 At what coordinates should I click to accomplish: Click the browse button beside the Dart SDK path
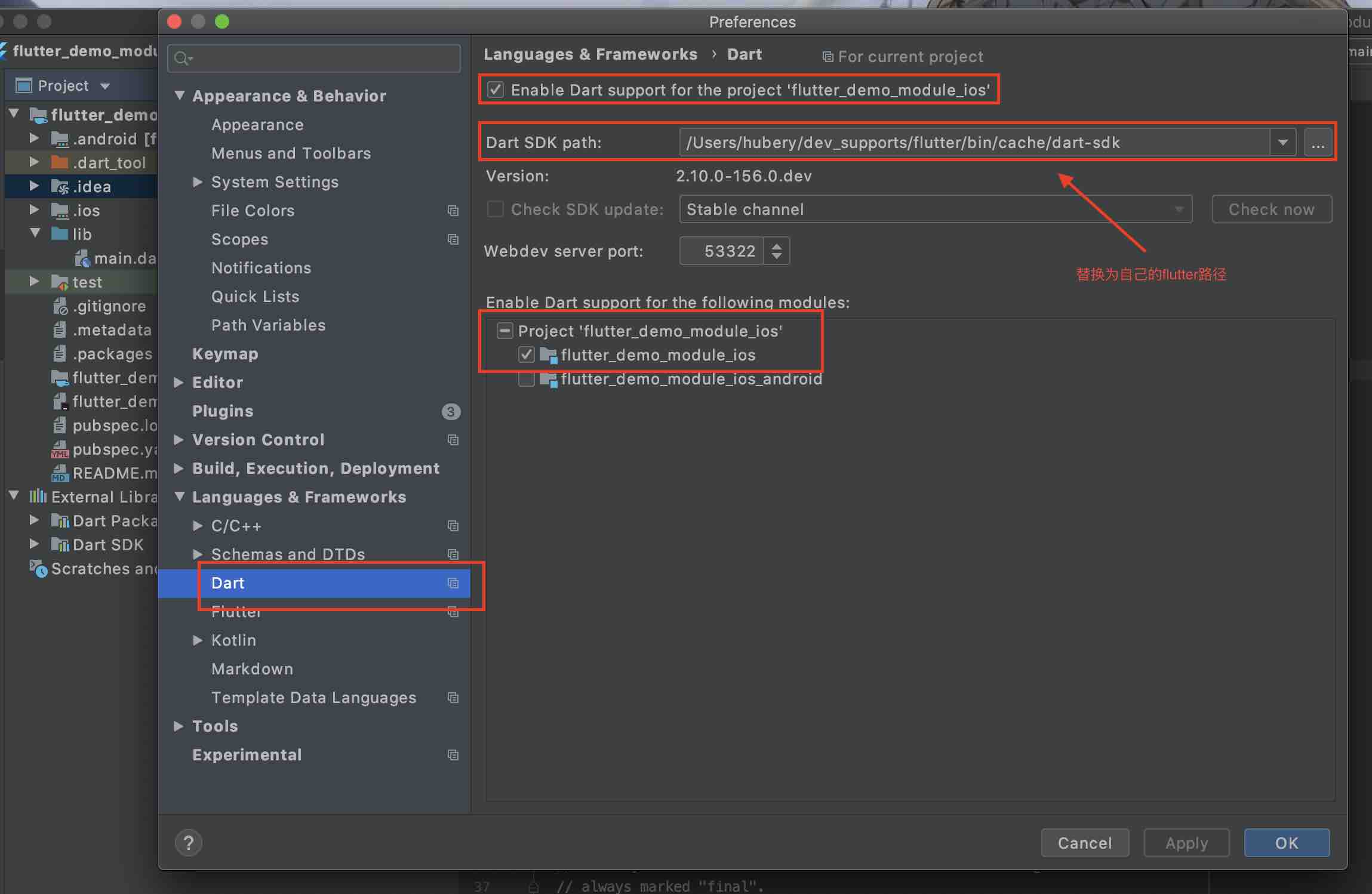coord(1318,143)
